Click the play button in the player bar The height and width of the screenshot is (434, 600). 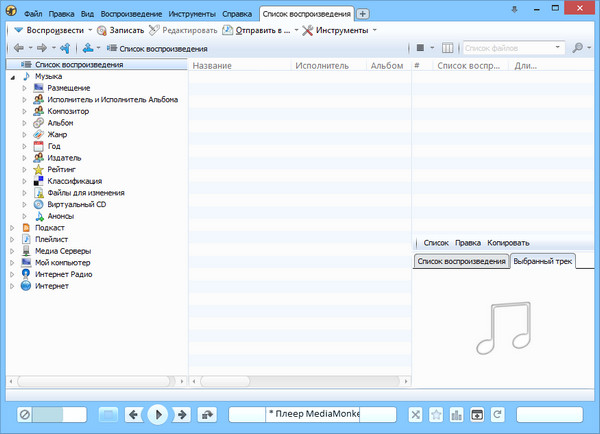pos(157,414)
